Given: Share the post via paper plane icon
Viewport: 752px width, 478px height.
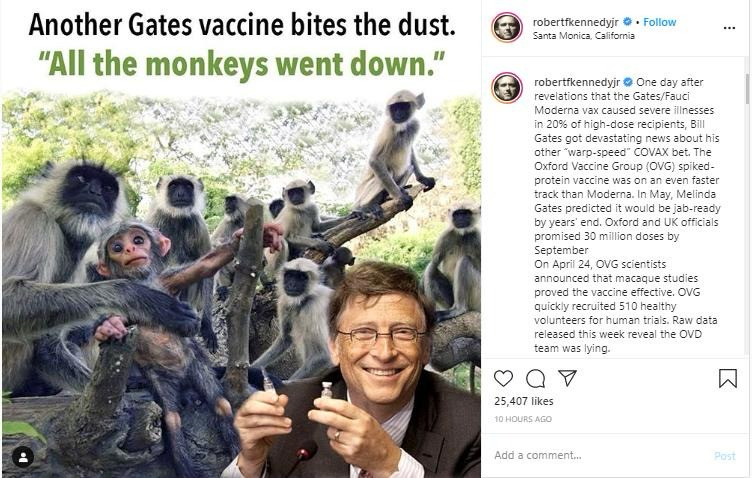Looking at the screenshot, I should (567, 378).
